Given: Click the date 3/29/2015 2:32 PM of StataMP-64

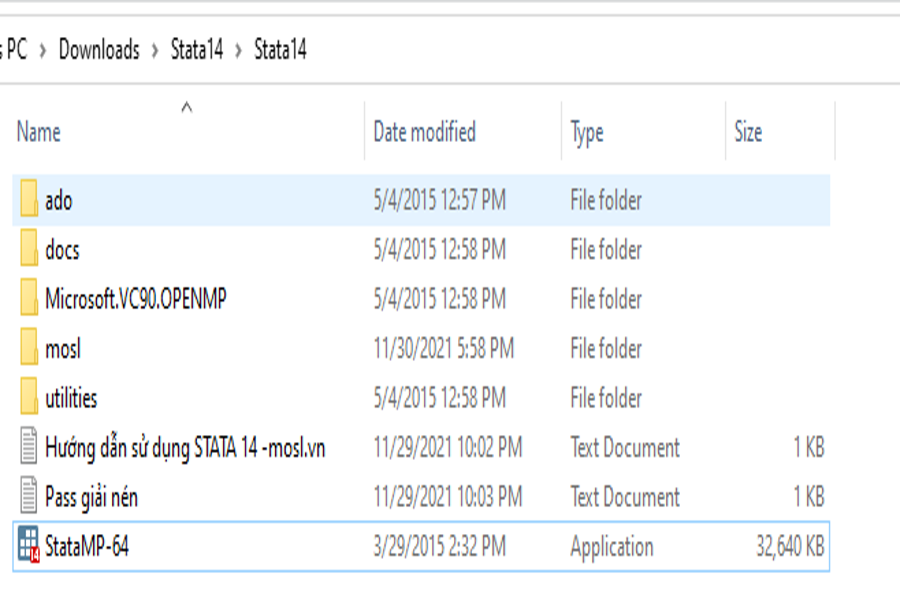Looking at the screenshot, I should 440,546.
